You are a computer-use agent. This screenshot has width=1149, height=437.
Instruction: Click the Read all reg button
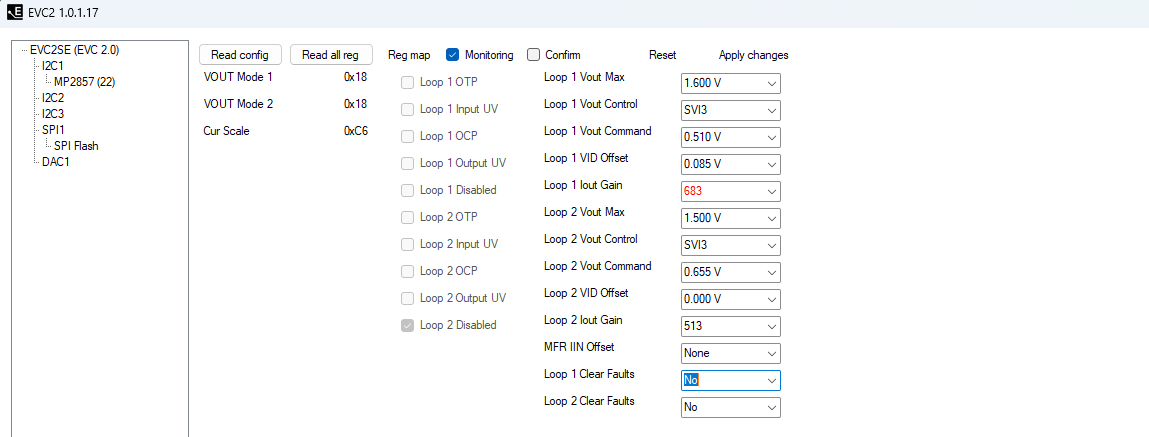(331, 55)
